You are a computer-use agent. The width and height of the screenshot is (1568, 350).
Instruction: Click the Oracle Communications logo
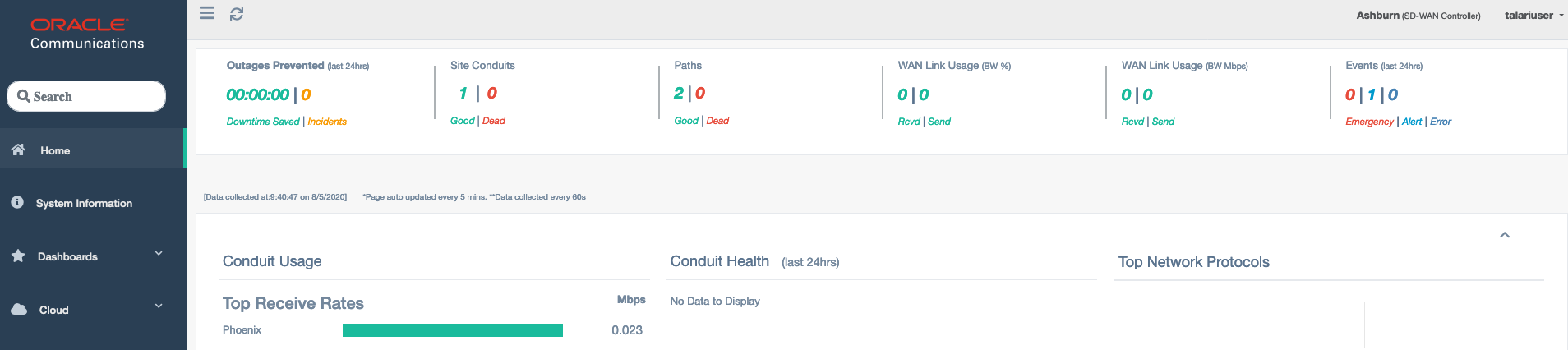coord(87,34)
